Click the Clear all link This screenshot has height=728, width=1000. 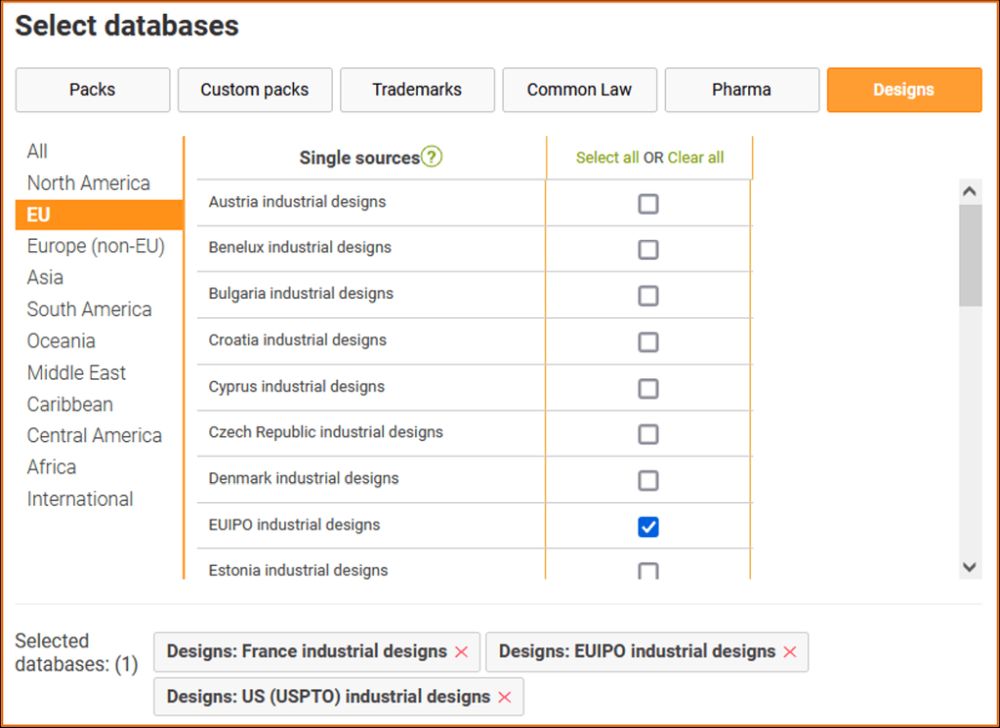pyautogui.click(x=696, y=158)
